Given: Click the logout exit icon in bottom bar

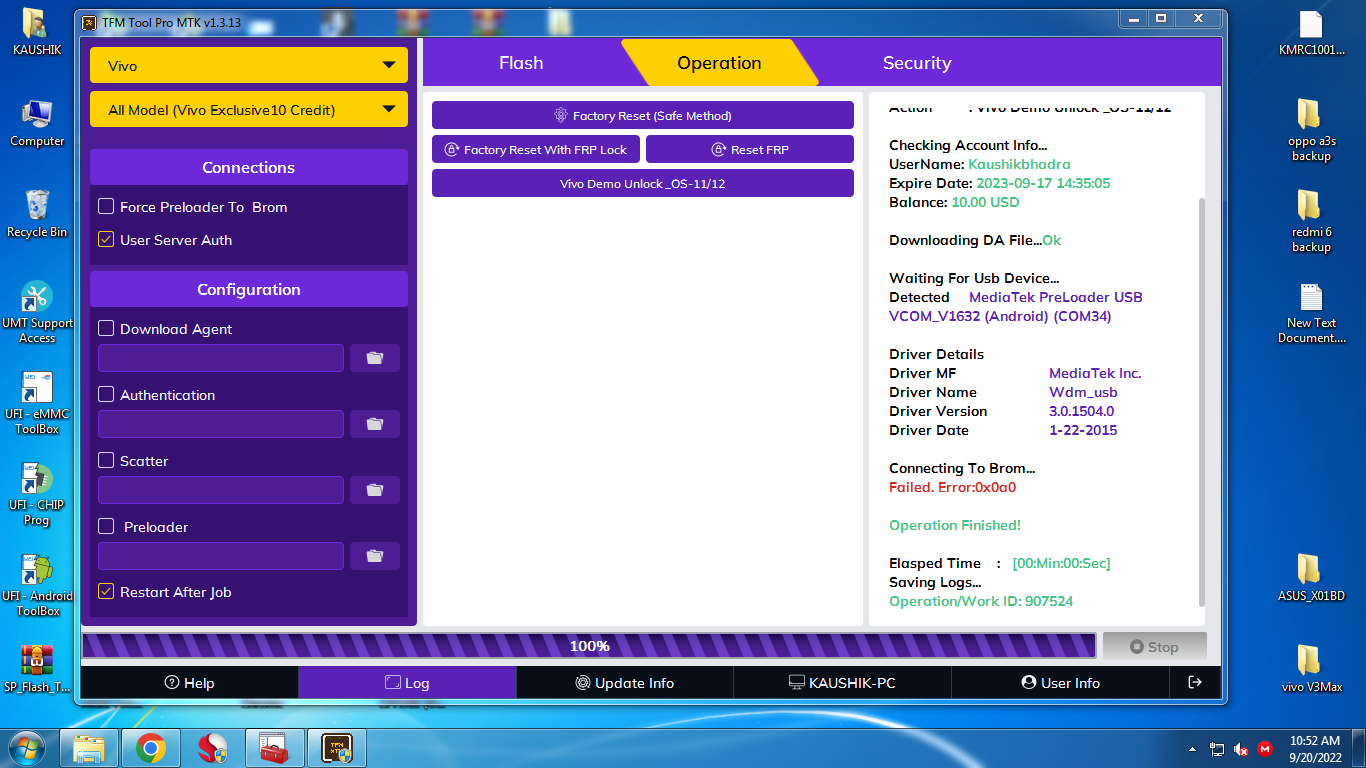Looking at the screenshot, I should coord(1195,682).
